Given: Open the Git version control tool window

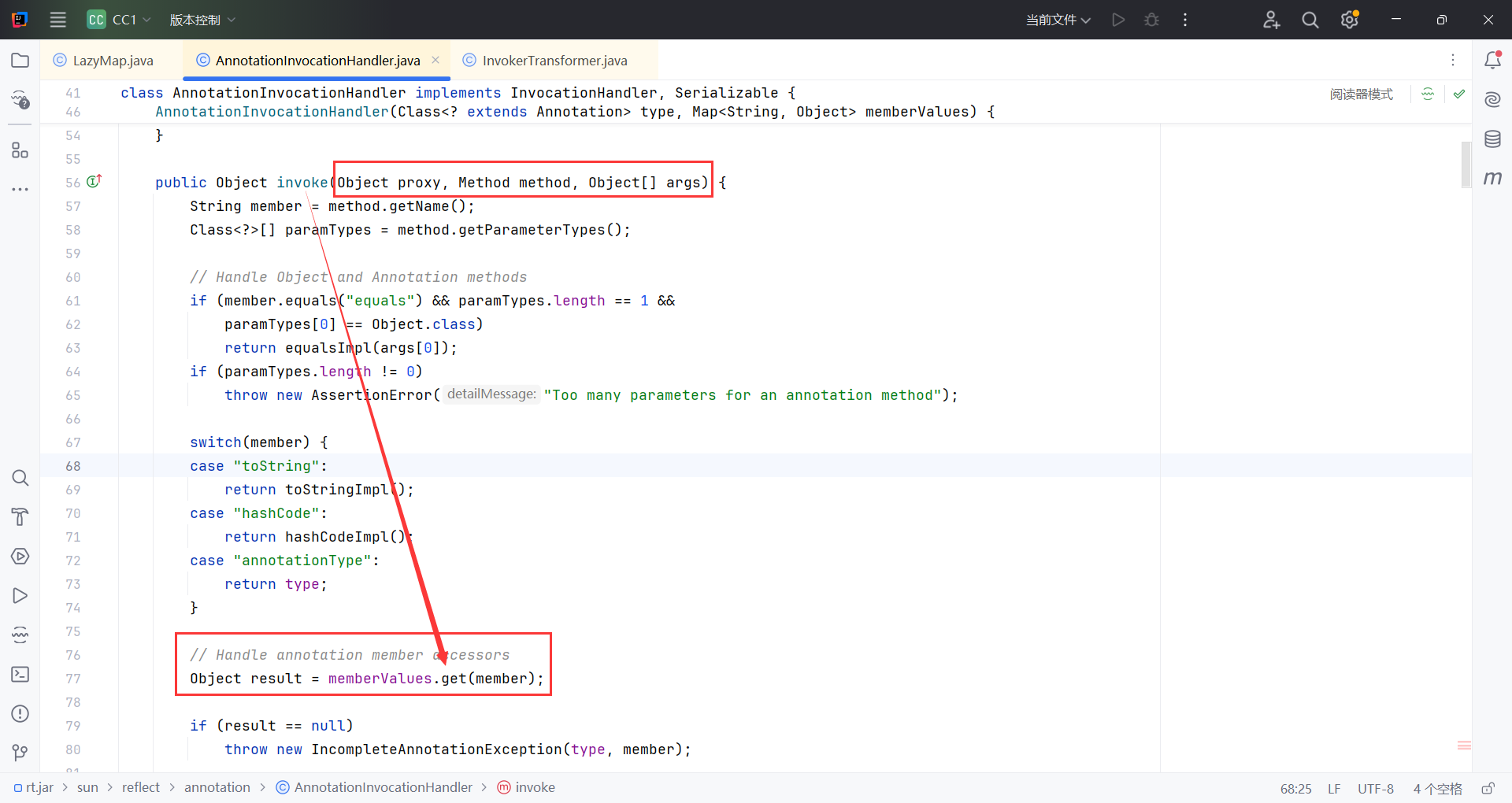Looking at the screenshot, I should (x=20, y=753).
